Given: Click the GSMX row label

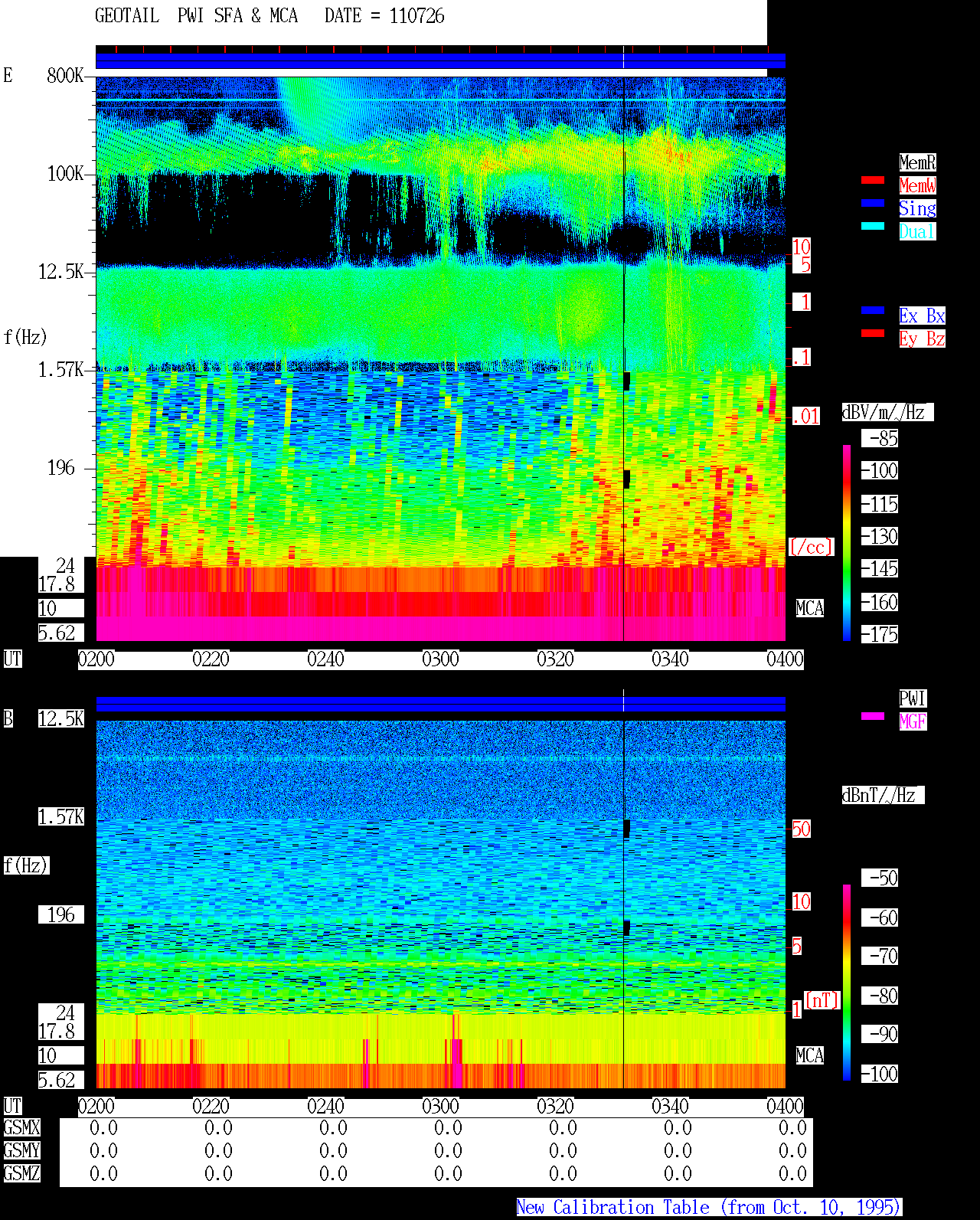Looking at the screenshot, I should pyautogui.click(x=21, y=1127).
